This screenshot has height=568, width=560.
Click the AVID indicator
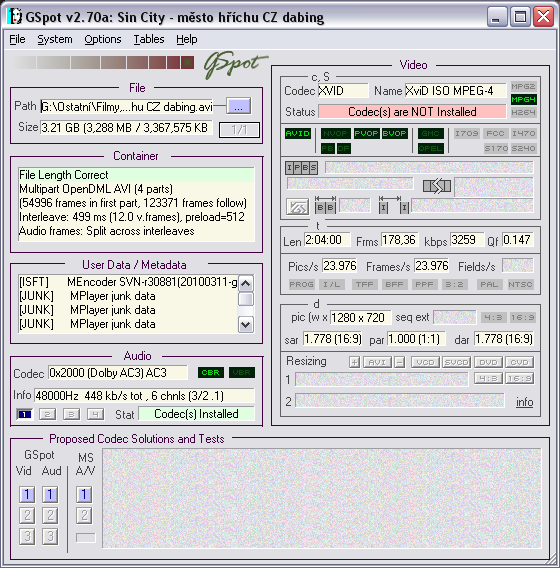coord(298,133)
